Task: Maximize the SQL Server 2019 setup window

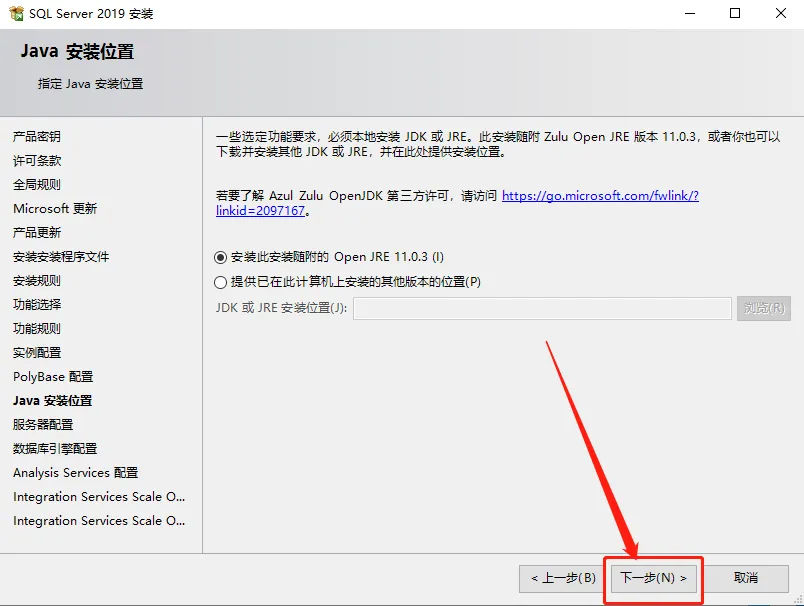Action: point(735,13)
